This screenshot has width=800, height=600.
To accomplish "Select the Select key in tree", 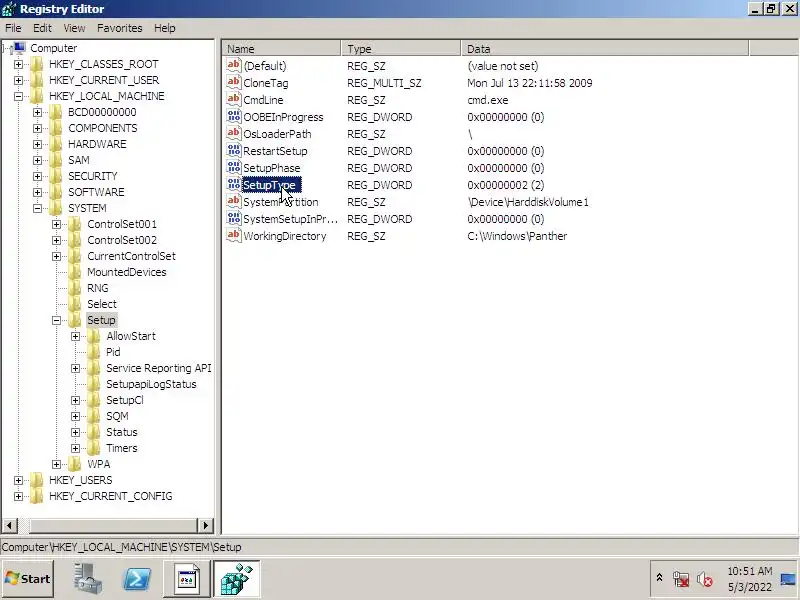I will pyautogui.click(x=102, y=304).
